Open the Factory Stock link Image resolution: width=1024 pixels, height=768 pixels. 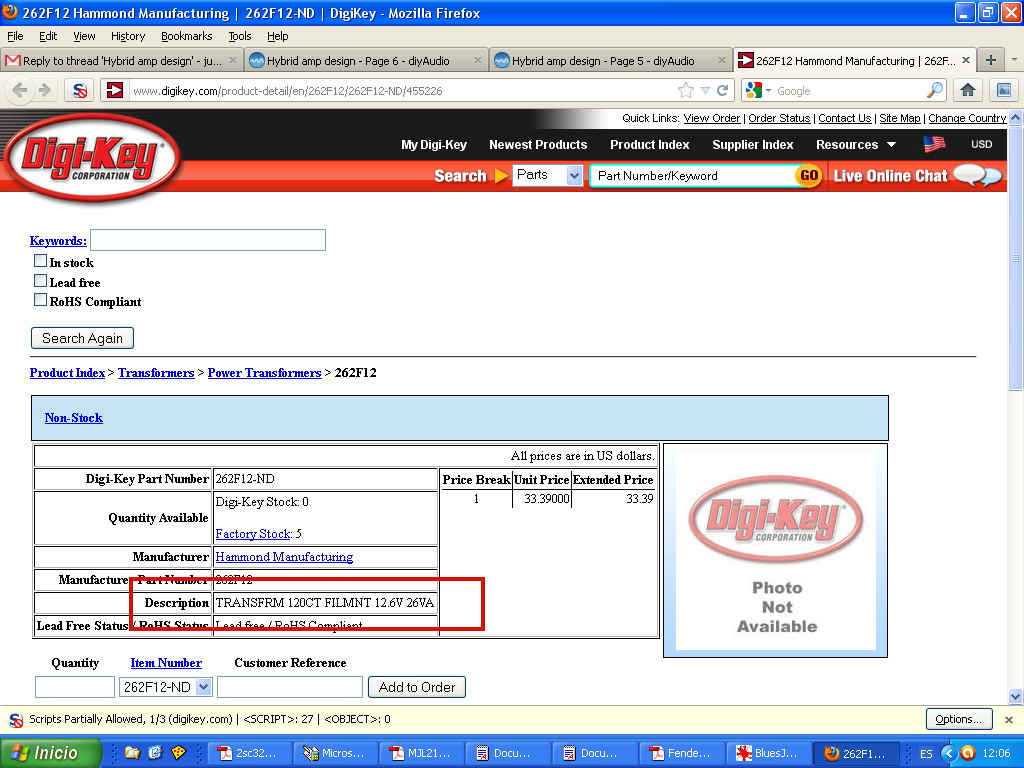253,534
